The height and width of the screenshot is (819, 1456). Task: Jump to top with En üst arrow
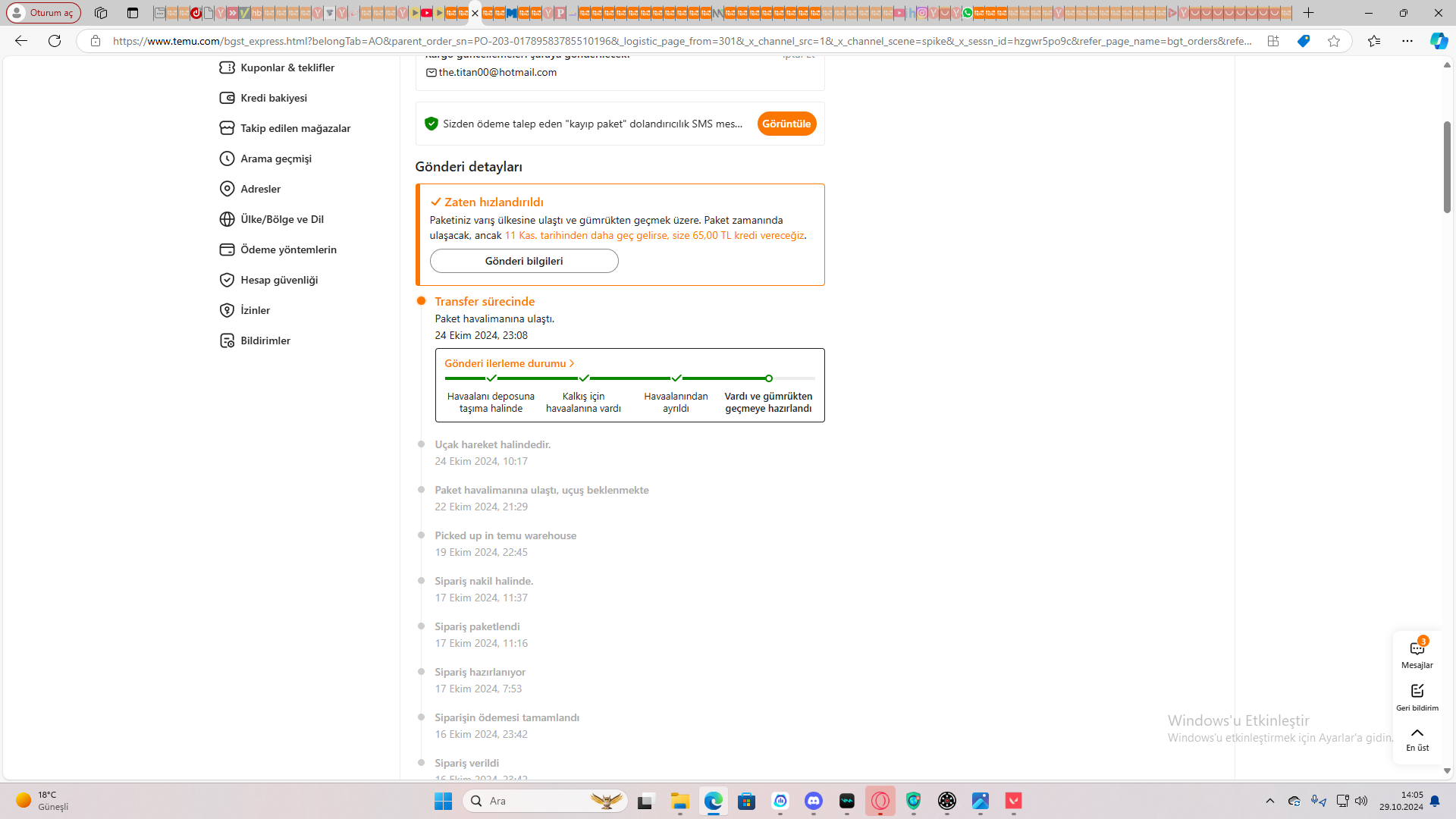point(1417,733)
